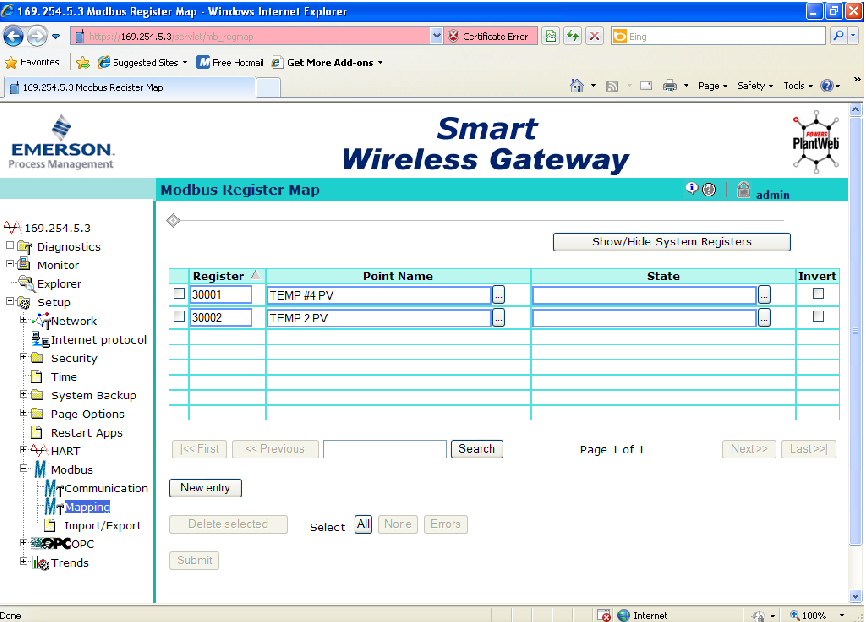This screenshot has width=866, height=622.
Task: Click the browser Forward arrow button
Action: (x=37, y=36)
